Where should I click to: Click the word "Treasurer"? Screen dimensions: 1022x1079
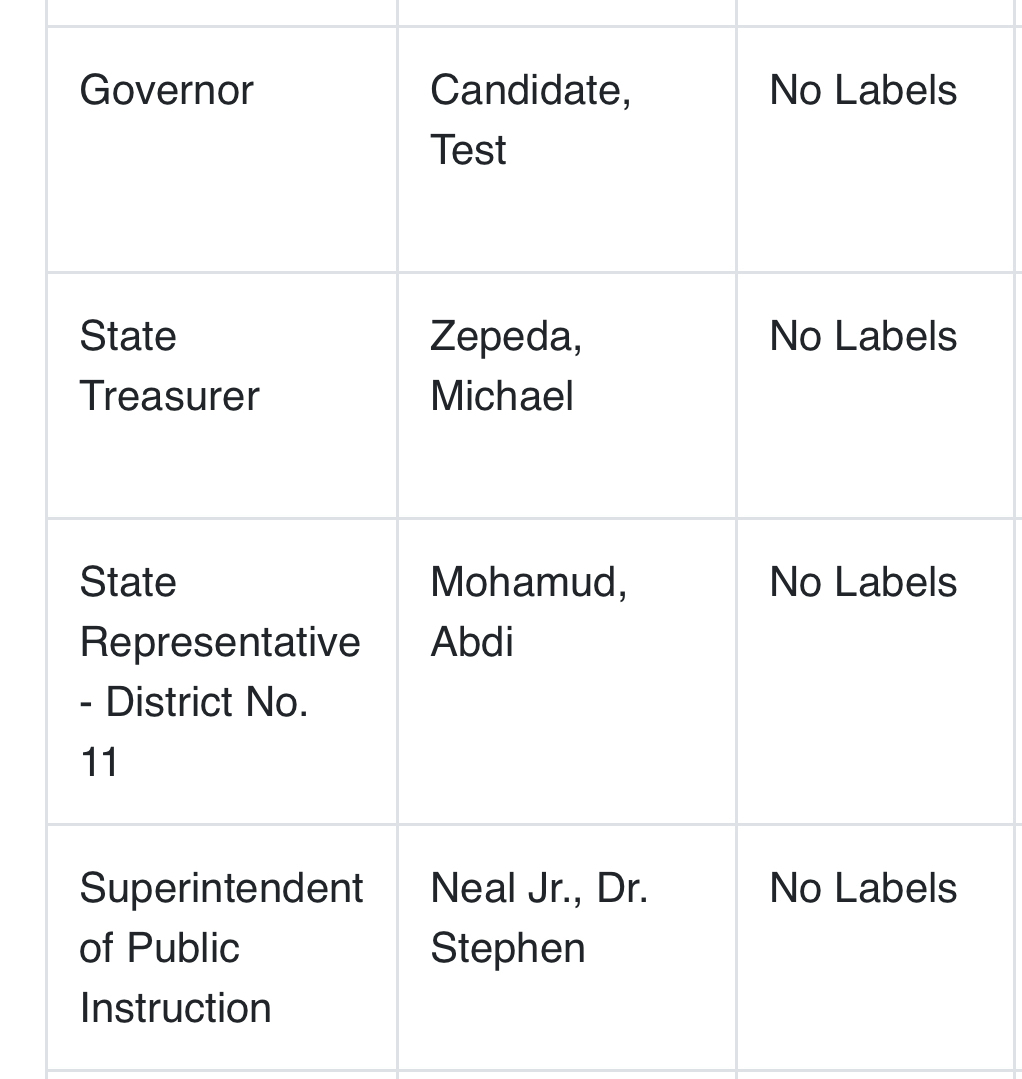pos(169,396)
